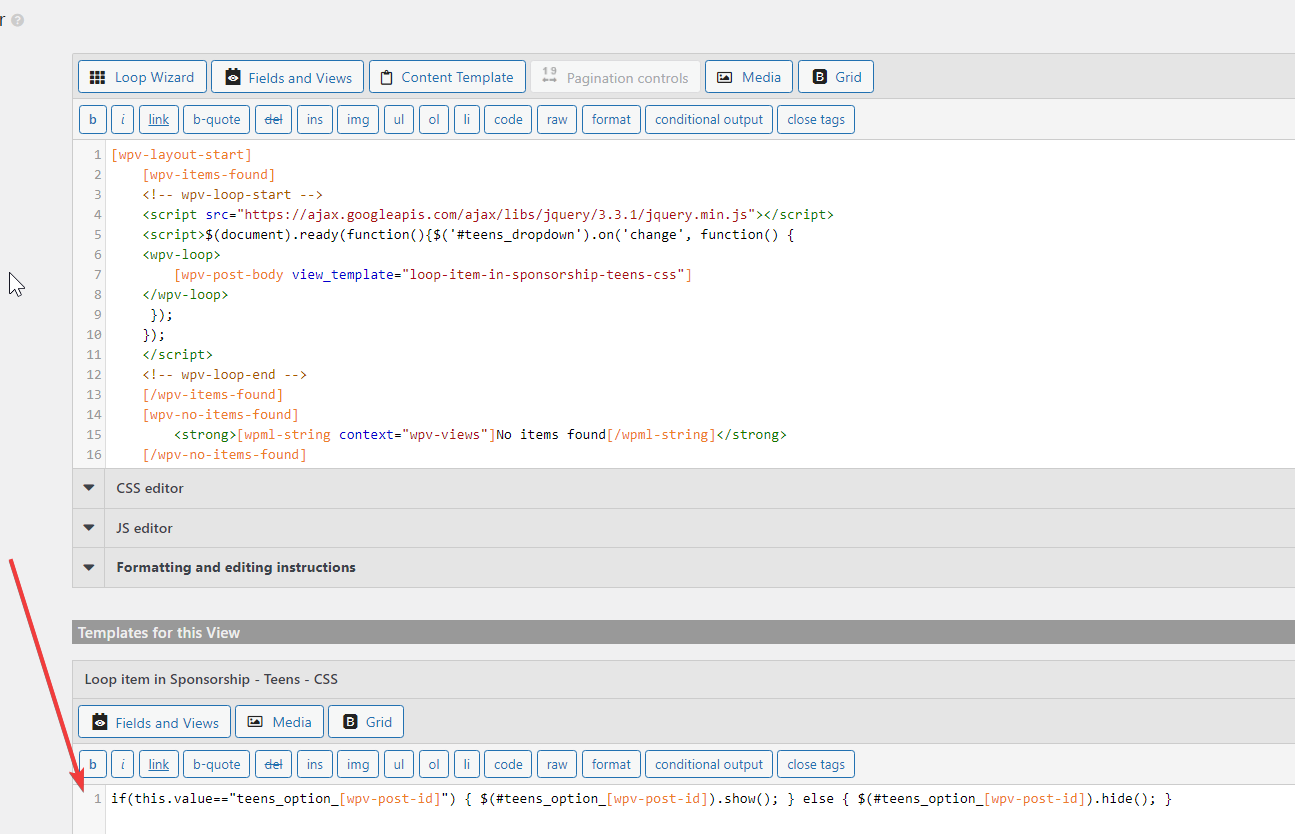Click the Content Template button
The width and height of the screenshot is (1295, 834).
click(x=447, y=77)
